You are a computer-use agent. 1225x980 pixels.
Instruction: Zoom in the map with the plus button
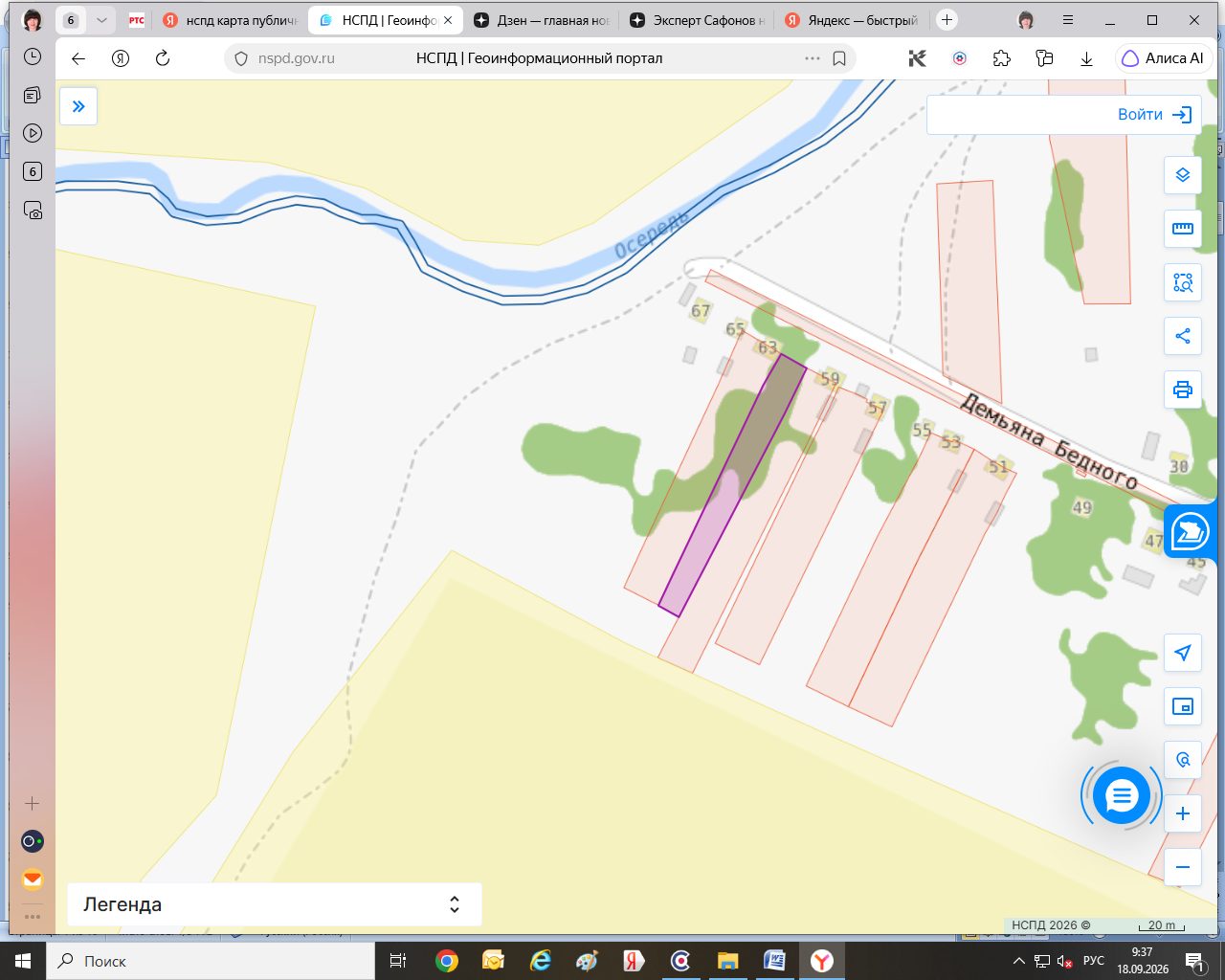[x=1183, y=813]
